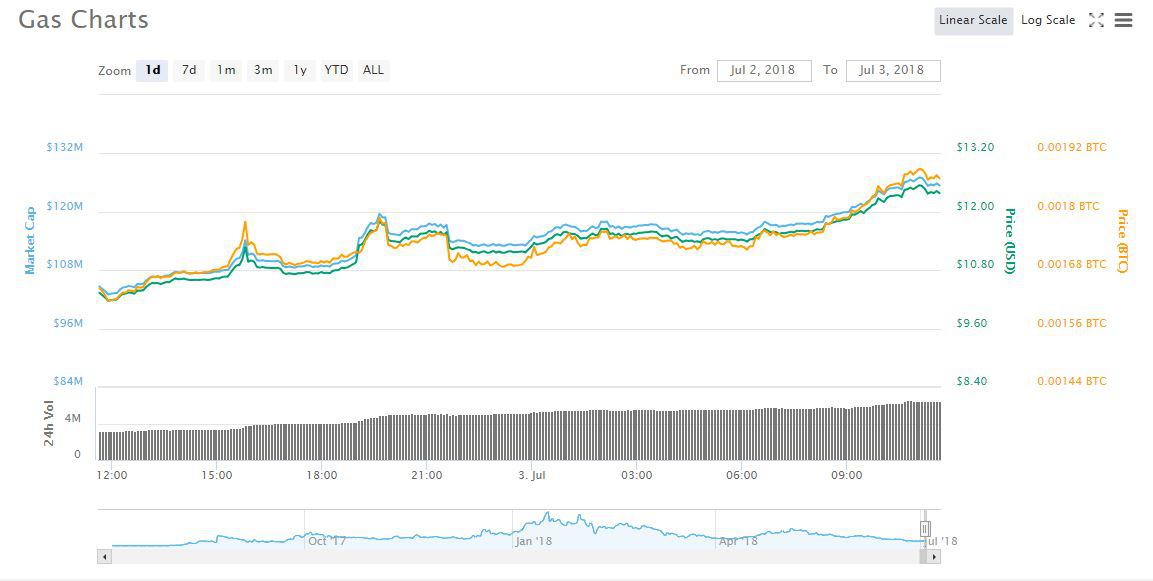This screenshot has height=581, width=1153.
Task: Edit the From date field
Action: (764, 71)
